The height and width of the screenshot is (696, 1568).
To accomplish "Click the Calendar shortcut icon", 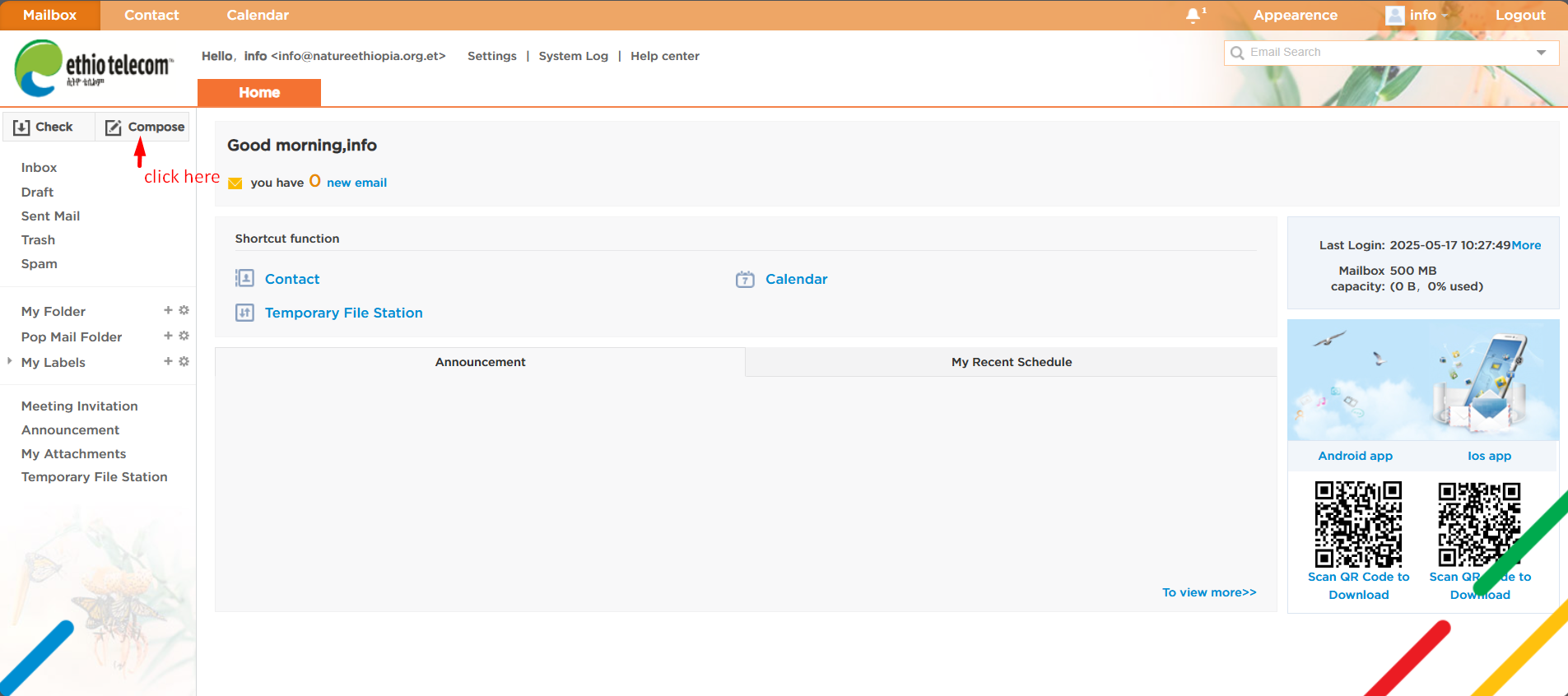I will tap(745, 279).
